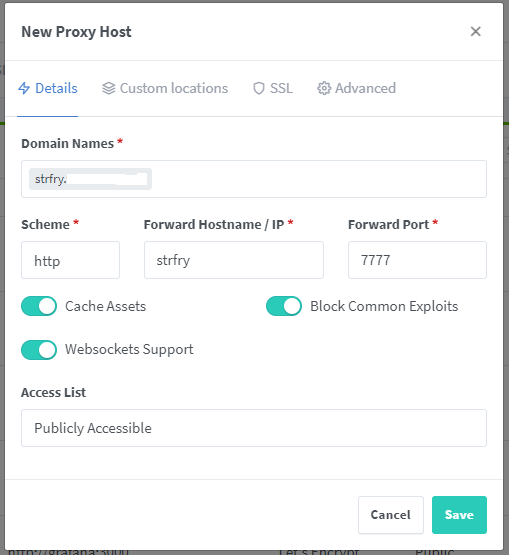Viewport: 509px width, 555px height.
Task: Save the new proxy host
Action: pyautogui.click(x=459, y=515)
